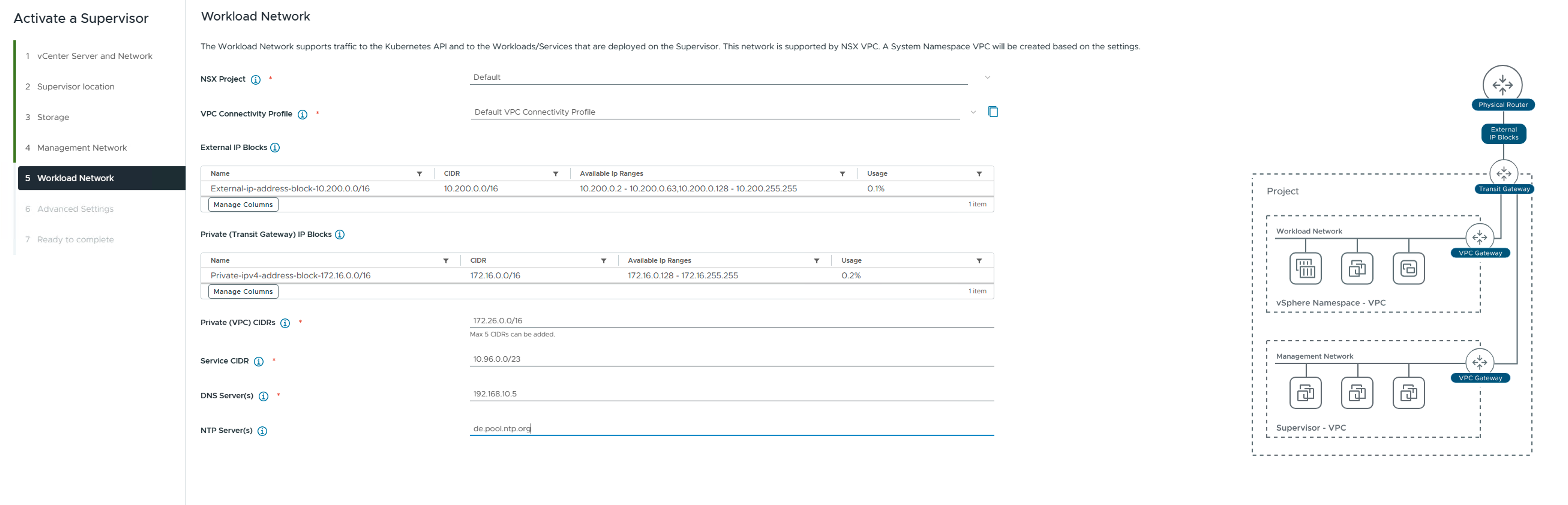The width and height of the screenshot is (1568, 505).
Task: Click info icon next to Private (VPC) CIDRs
Action: (285, 323)
